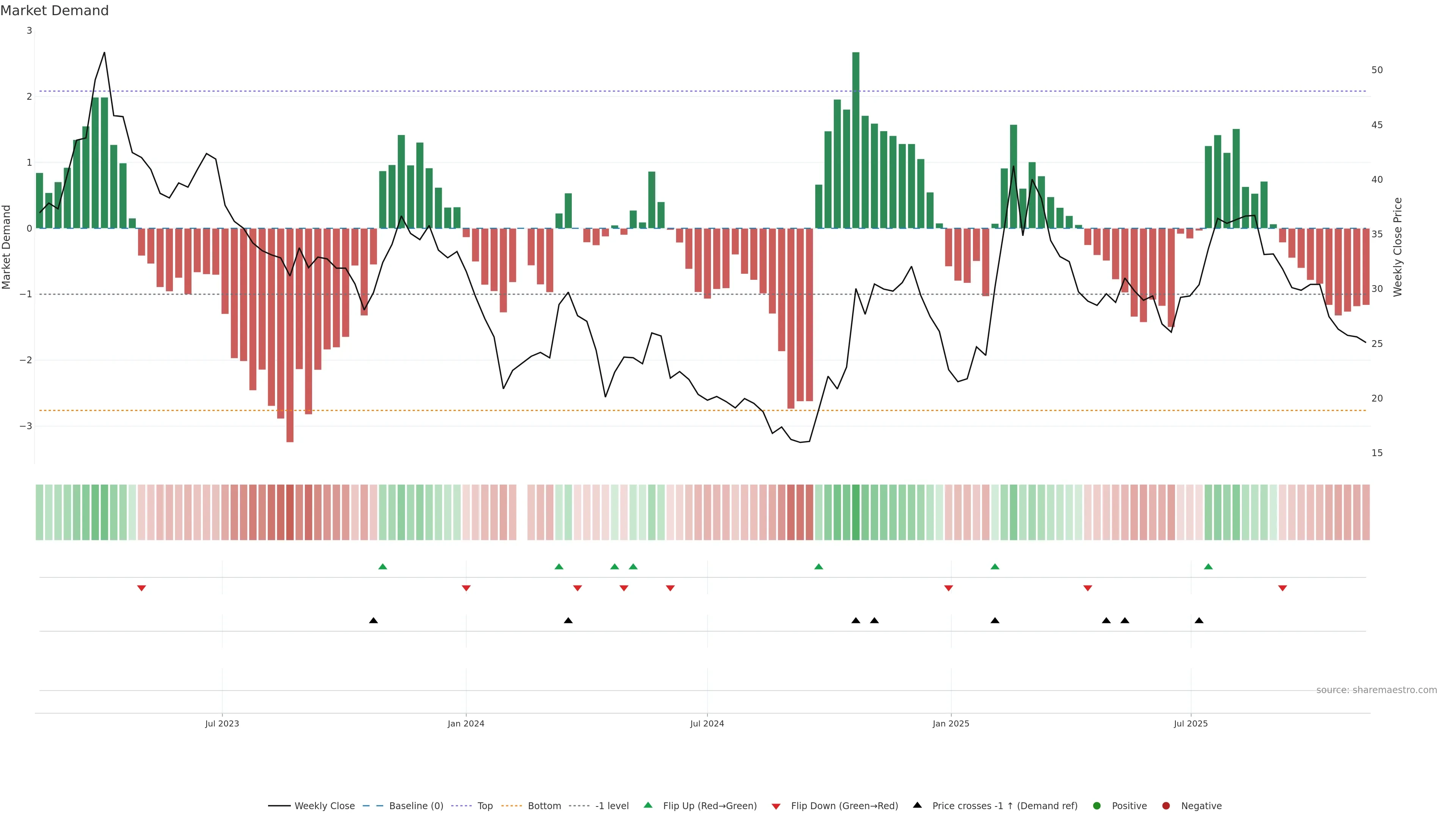Viewport: 1456px width, 819px height.
Task: Click red Flip Down triangle in legend
Action: [x=776, y=806]
